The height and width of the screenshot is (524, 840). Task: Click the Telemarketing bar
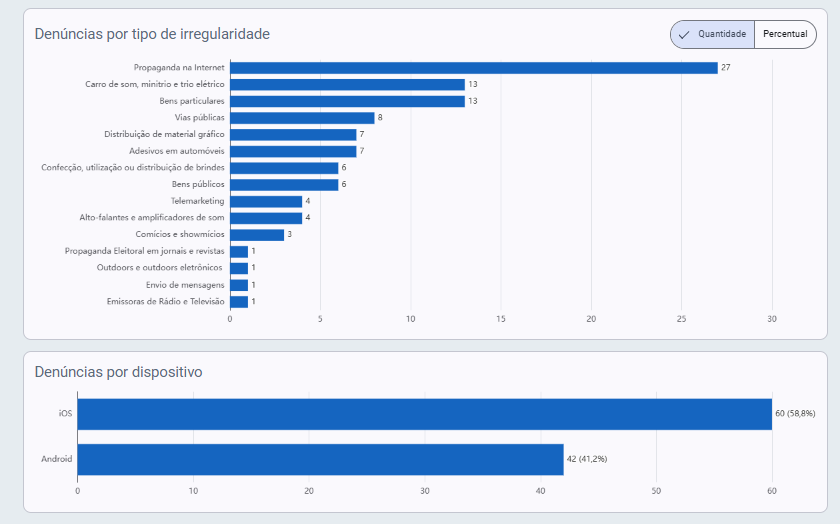(266, 201)
